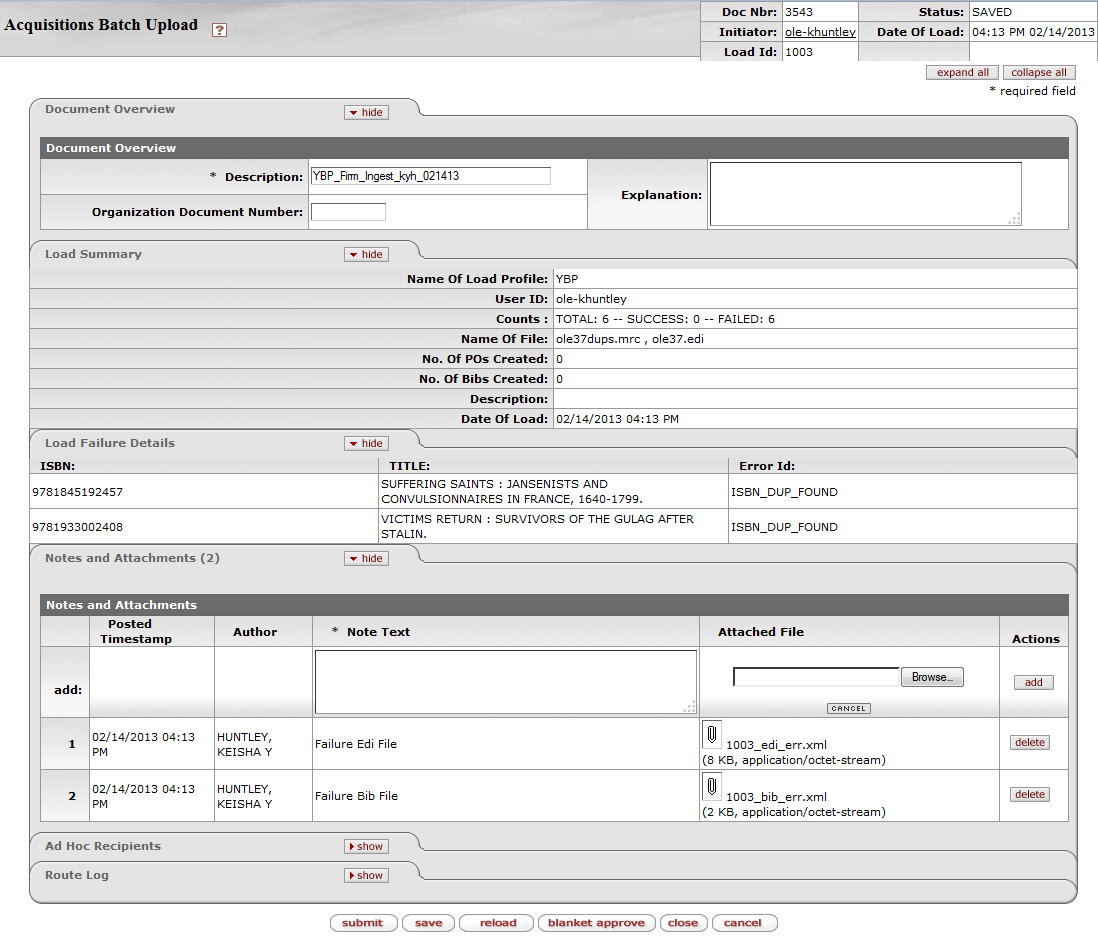Show the Route Log section
Viewport: 1098px width, 938px height.
[366, 876]
